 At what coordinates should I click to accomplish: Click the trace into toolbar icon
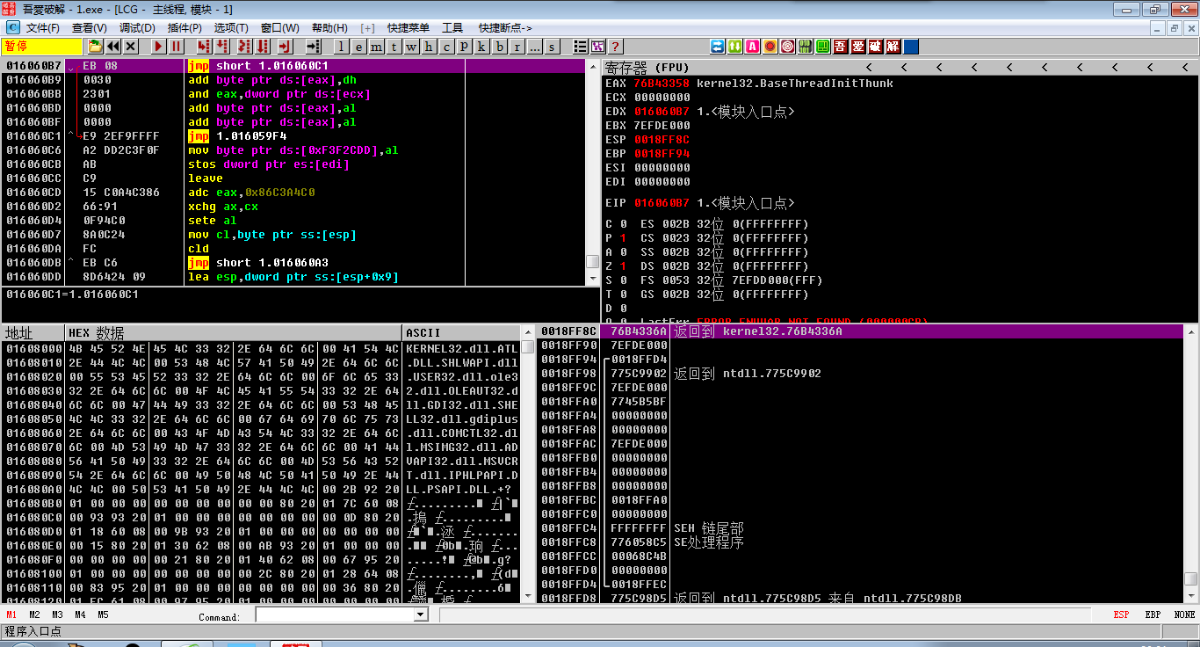pyautogui.click(x=245, y=46)
